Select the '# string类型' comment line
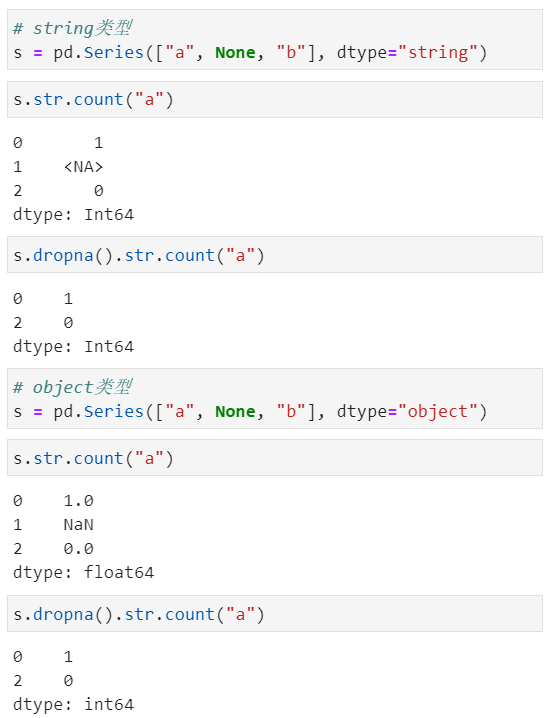 [x=73, y=28]
